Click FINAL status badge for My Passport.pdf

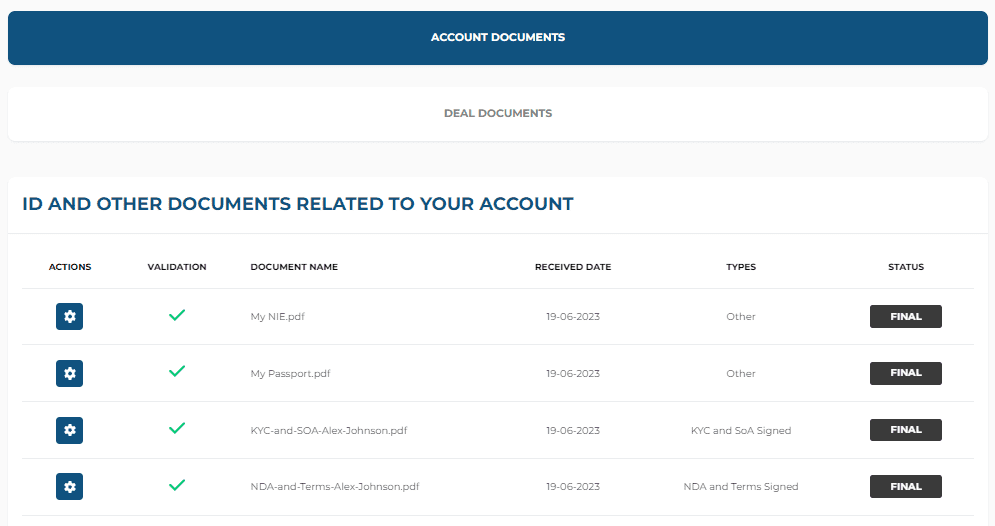(x=905, y=373)
